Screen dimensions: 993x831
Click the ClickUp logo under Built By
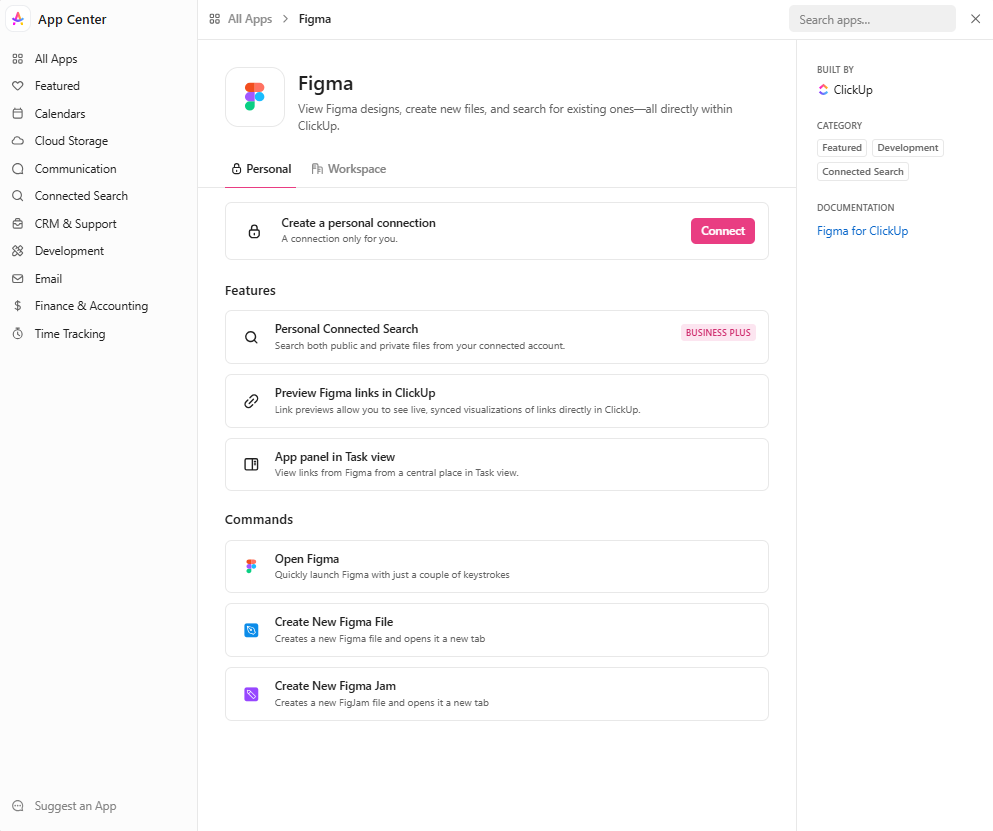[x=823, y=90]
